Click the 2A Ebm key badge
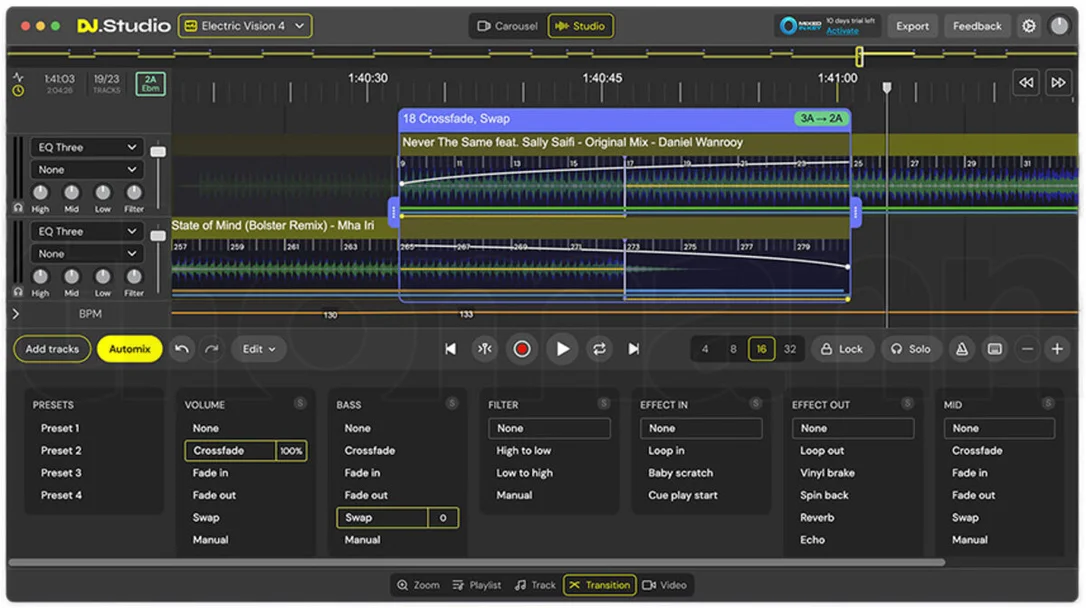This screenshot has width=1086, height=608. (150, 84)
